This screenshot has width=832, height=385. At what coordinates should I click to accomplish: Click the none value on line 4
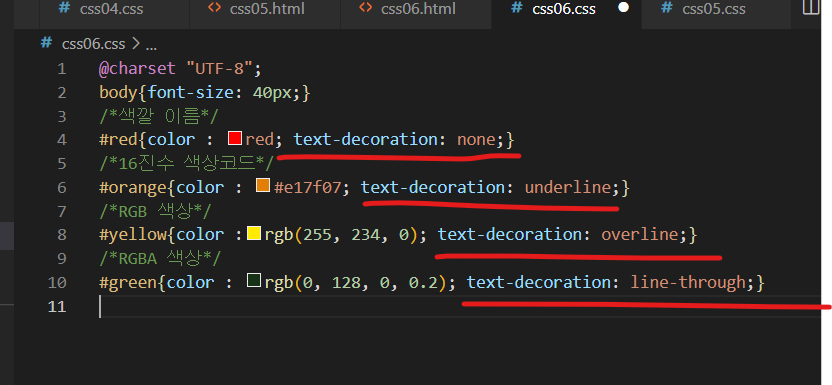click(x=476, y=140)
